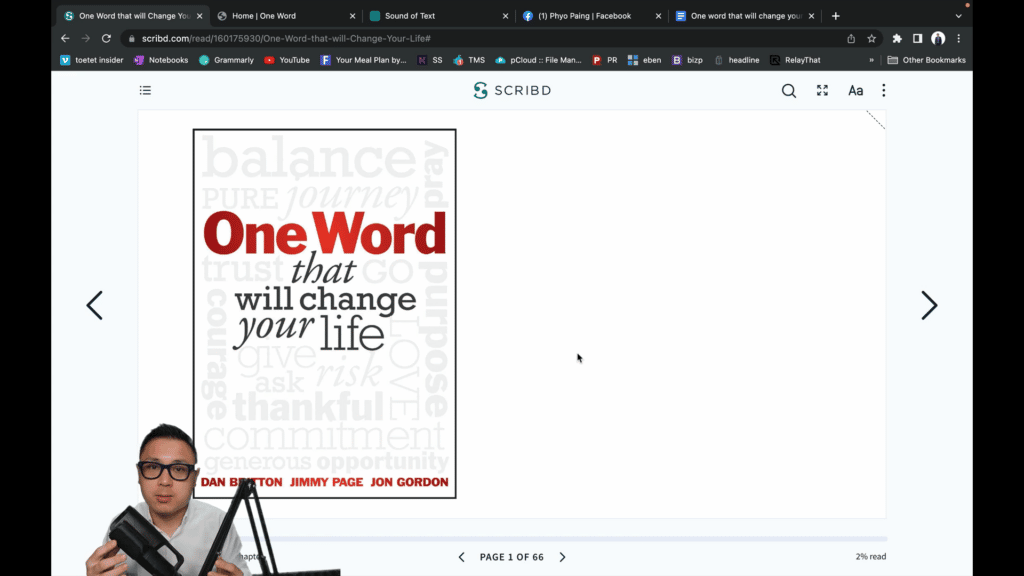Open search in the Scribd reader
The height and width of the screenshot is (576, 1024).
[x=789, y=91]
